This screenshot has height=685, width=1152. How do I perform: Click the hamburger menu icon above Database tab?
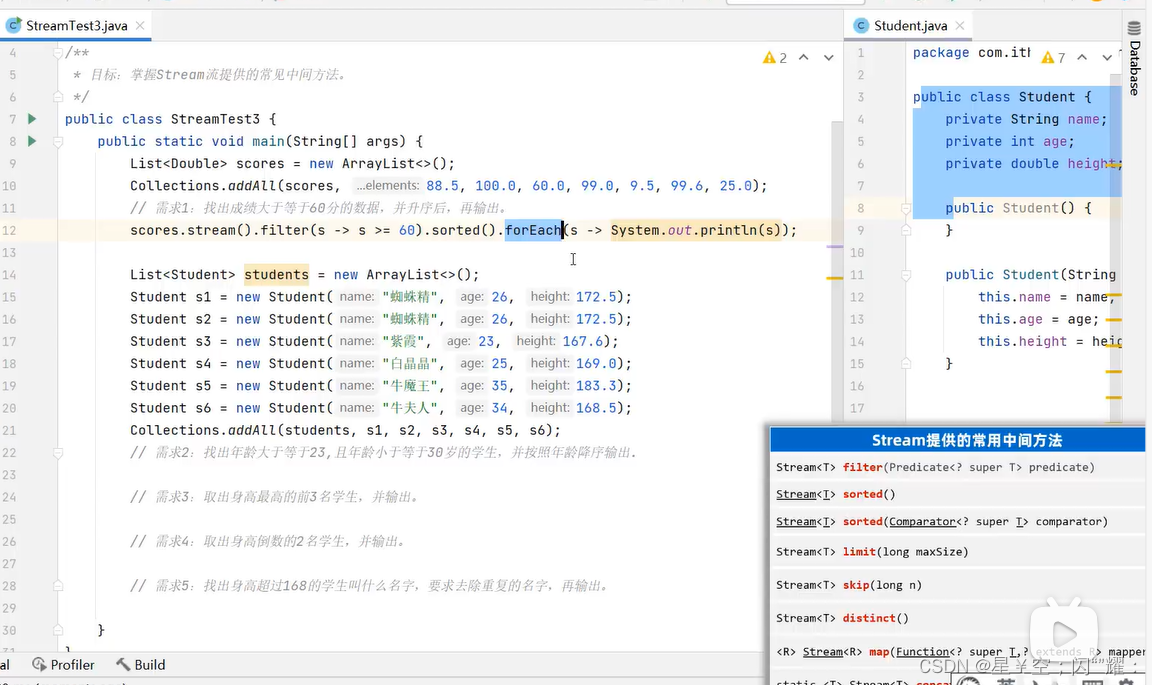[1134, 27]
